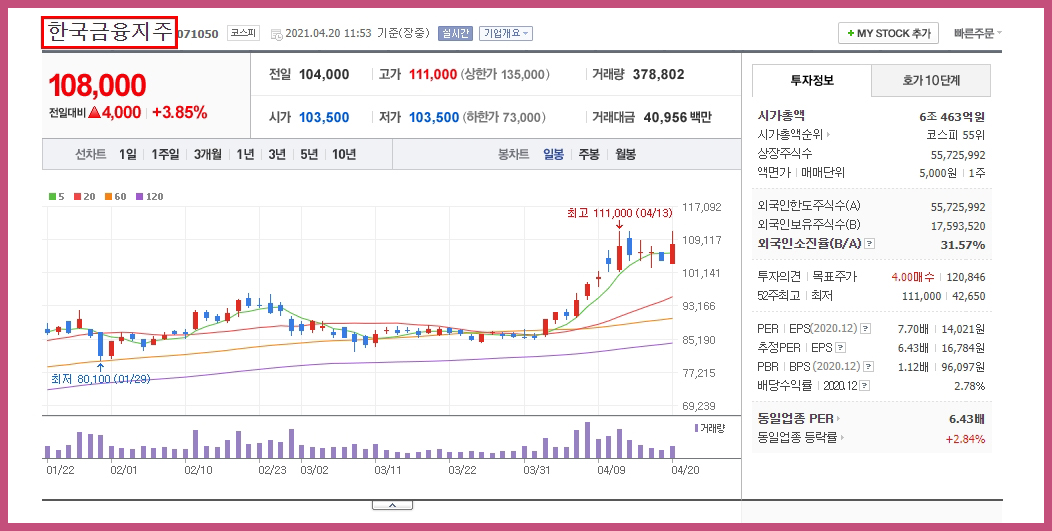This screenshot has height=531, width=1052.
Task: Click the help icon next to 외국인소진율(B/A)
Action: (870, 244)
